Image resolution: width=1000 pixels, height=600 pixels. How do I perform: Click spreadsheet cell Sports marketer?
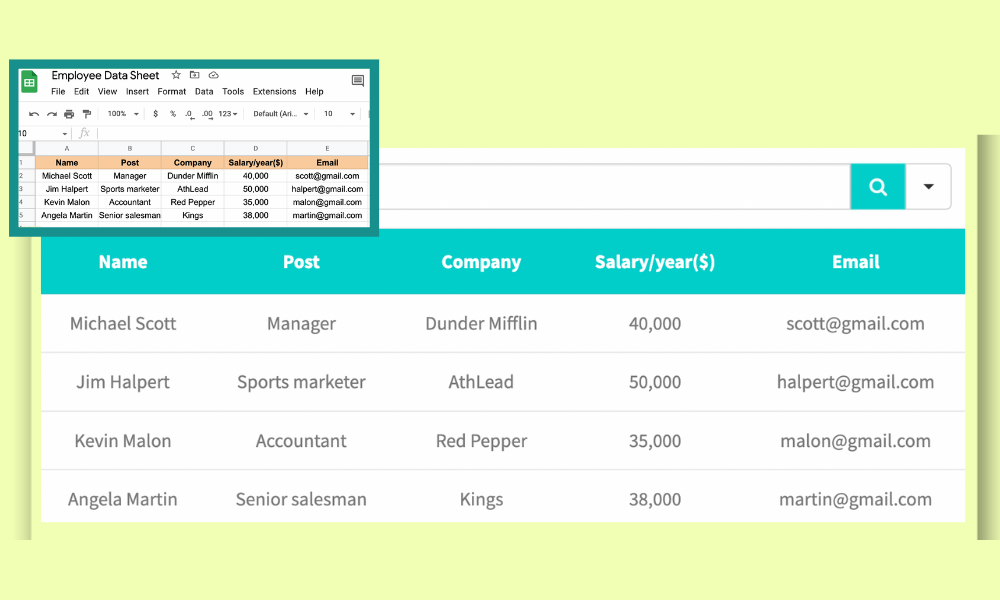[129, 189]
